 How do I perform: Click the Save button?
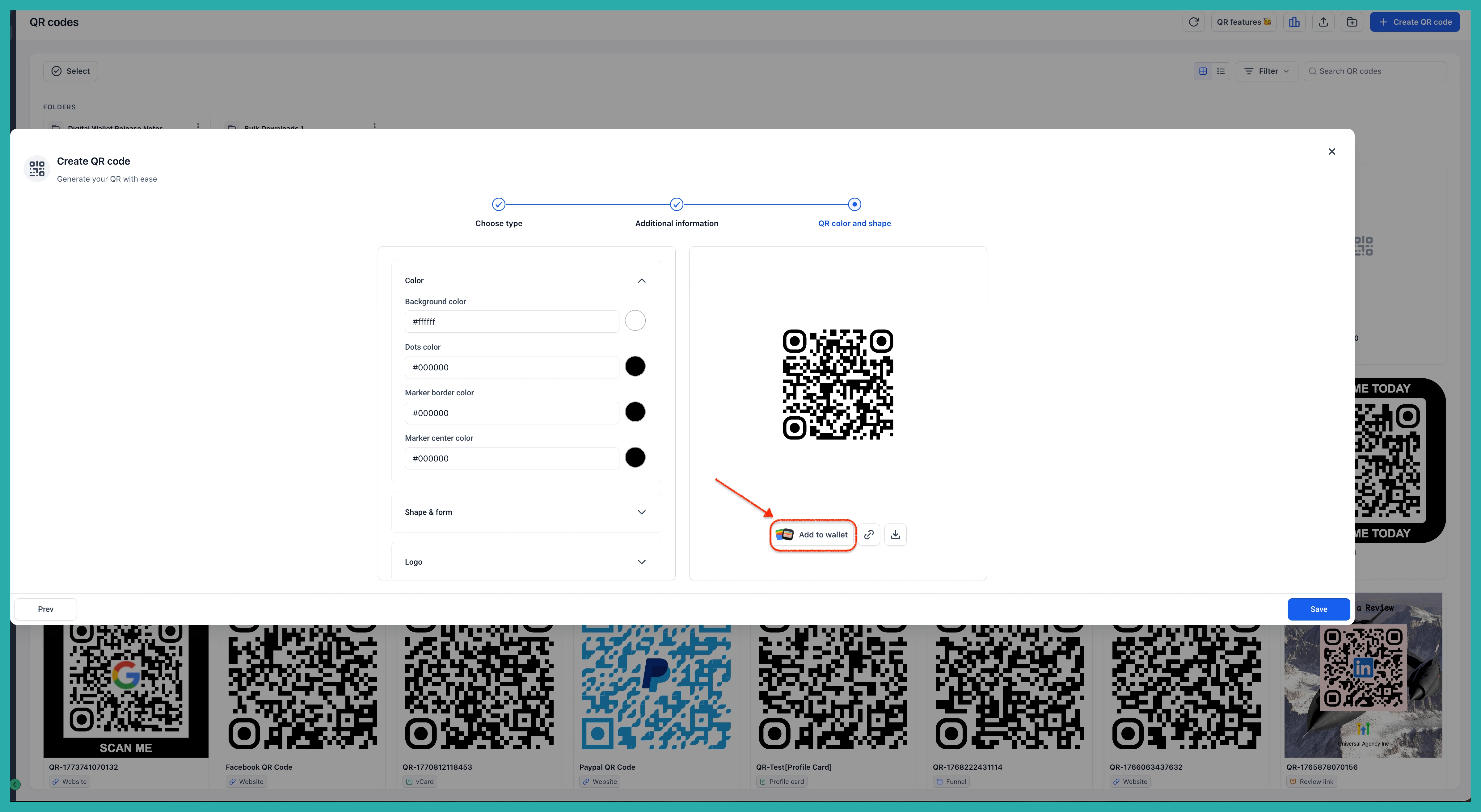[1318, 609]
